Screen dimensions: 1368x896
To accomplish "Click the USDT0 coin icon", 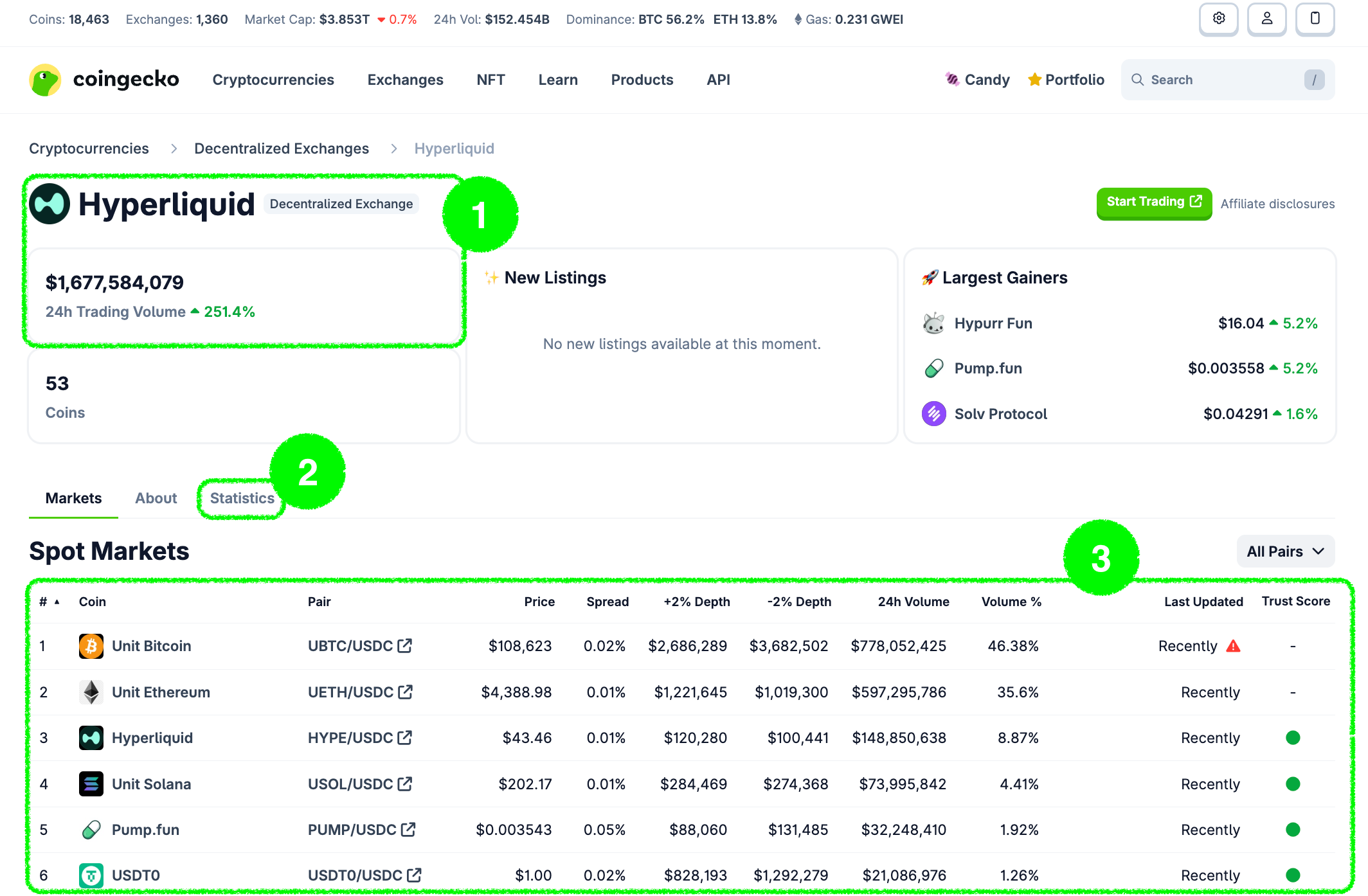I will 91,875.
